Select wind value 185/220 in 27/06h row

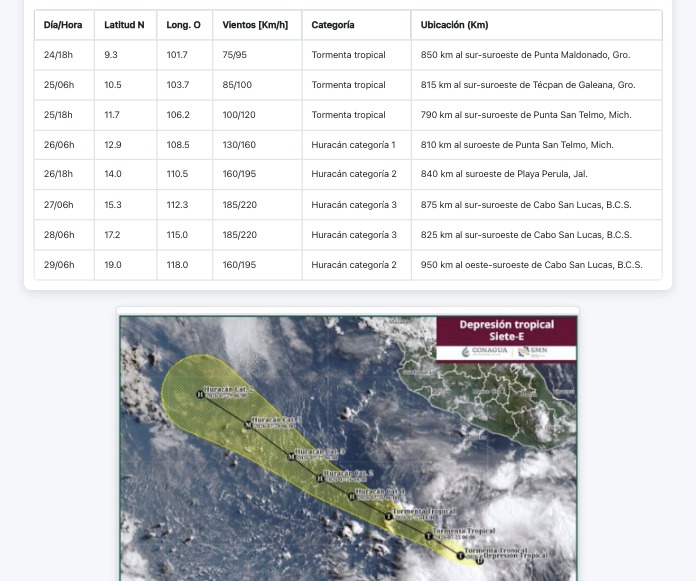pos(240,205)
